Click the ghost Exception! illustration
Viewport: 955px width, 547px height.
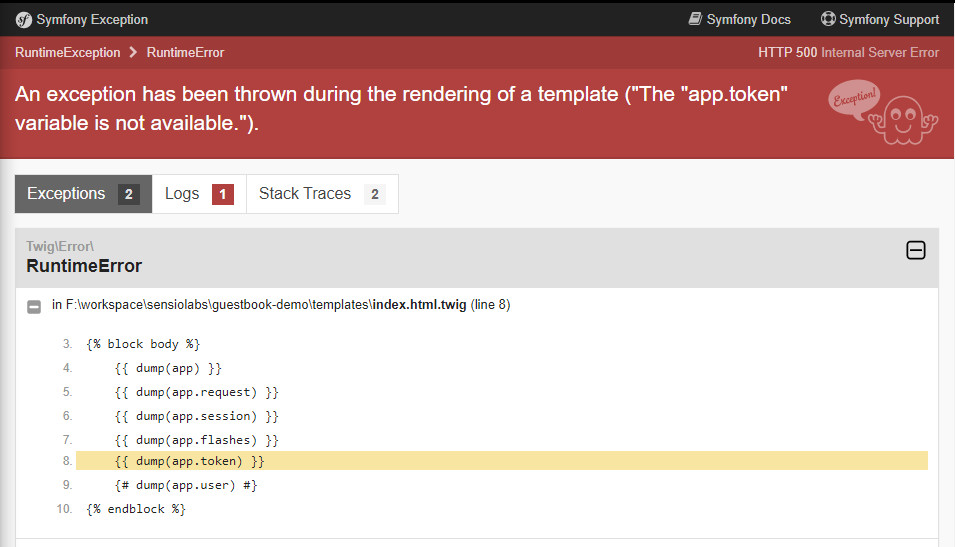883,113
